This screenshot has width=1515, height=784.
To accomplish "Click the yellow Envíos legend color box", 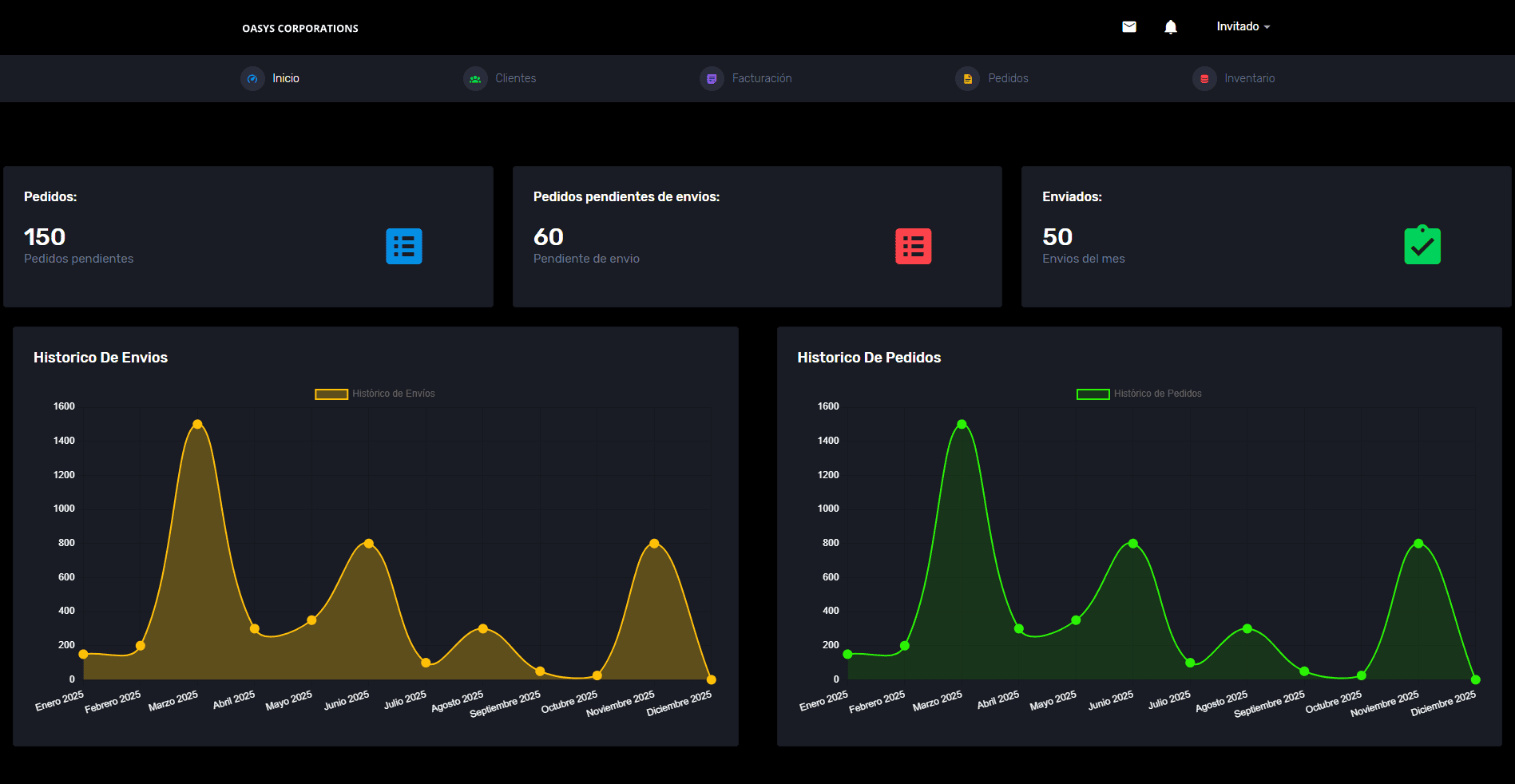I will coord(331,394).
